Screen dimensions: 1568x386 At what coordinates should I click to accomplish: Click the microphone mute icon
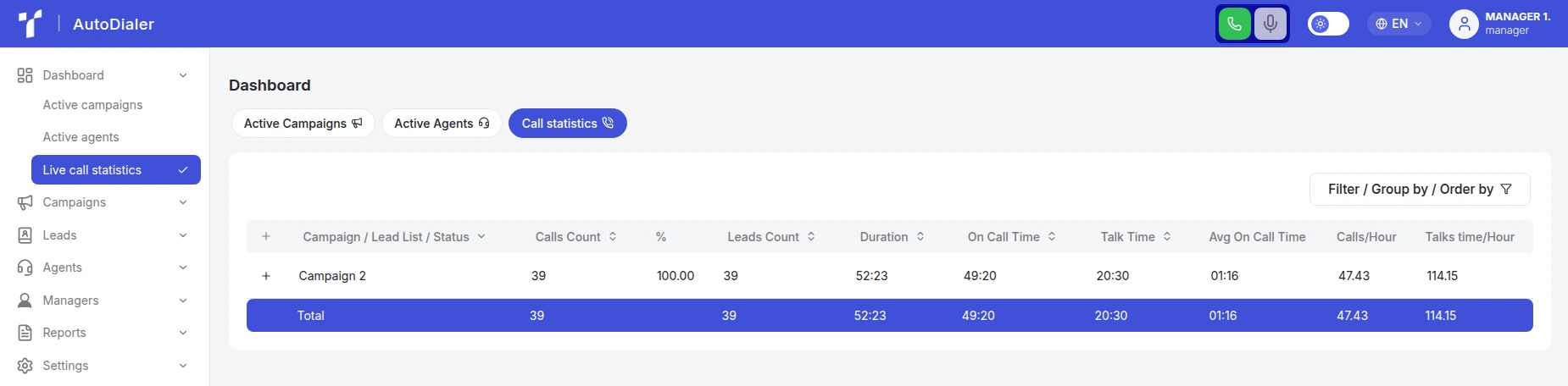pyautogui.click(x=1270, y=24)
